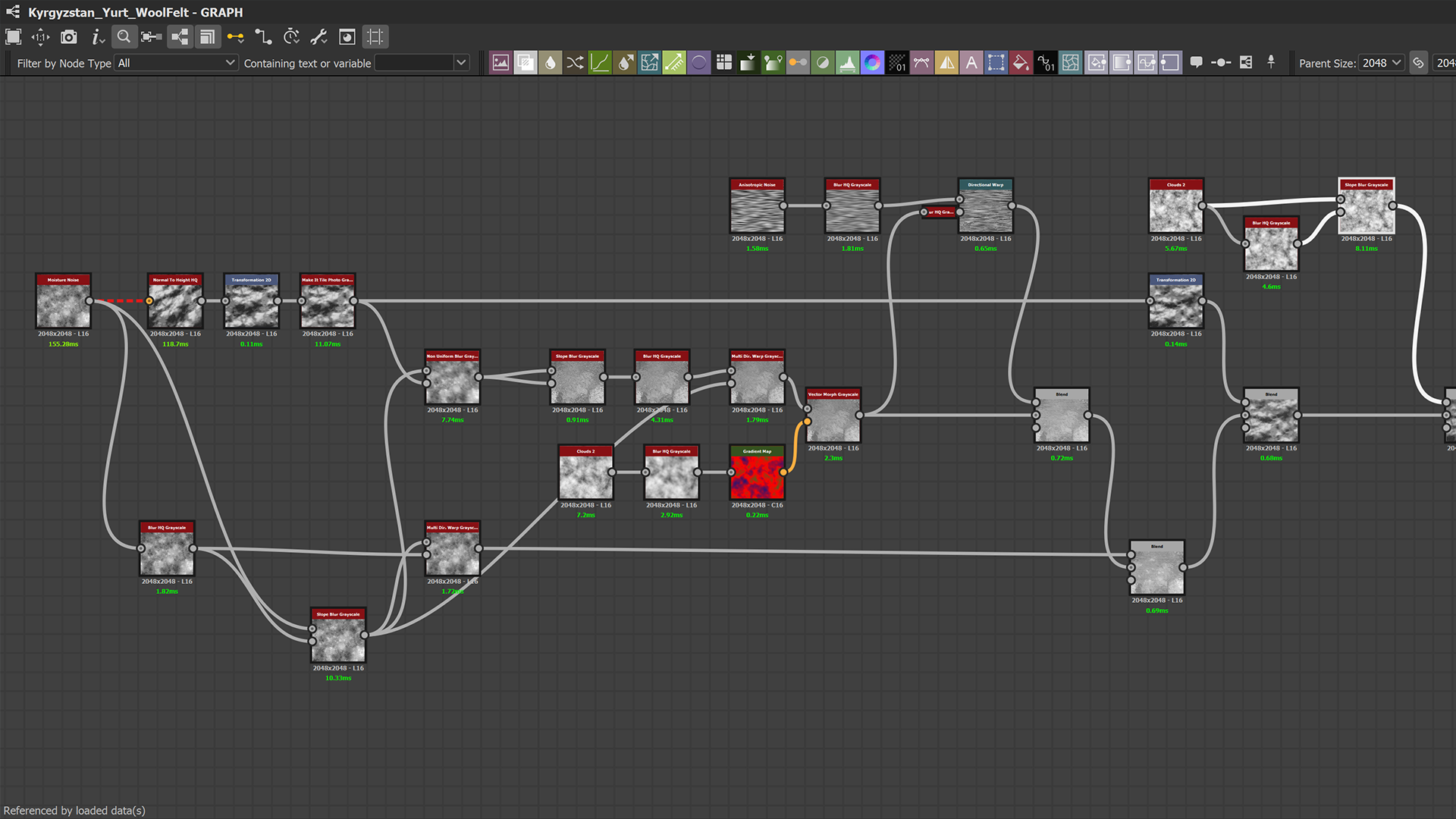Image resolution: width=1456 pixels, height=819 pixels.
Task: Add an HSL color wheel node
Action: pyautogui.click(x=872, y=63)
